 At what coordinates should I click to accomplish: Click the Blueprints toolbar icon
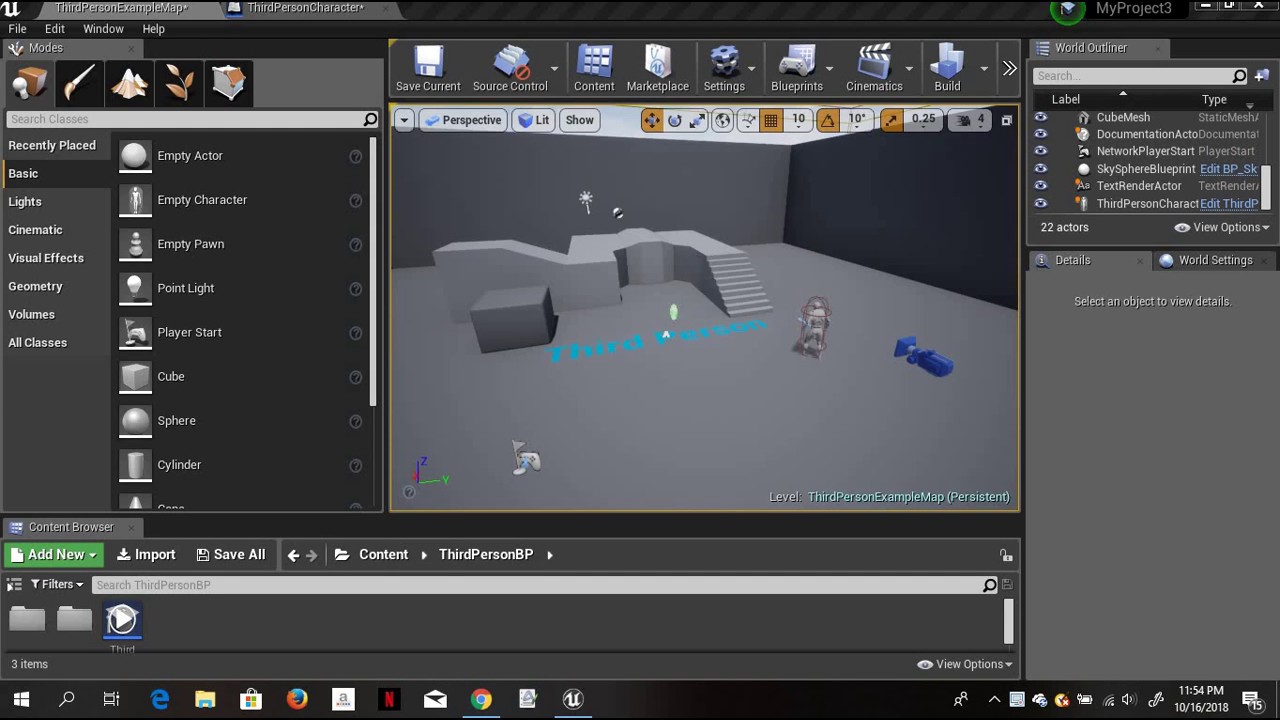(797, 69)
